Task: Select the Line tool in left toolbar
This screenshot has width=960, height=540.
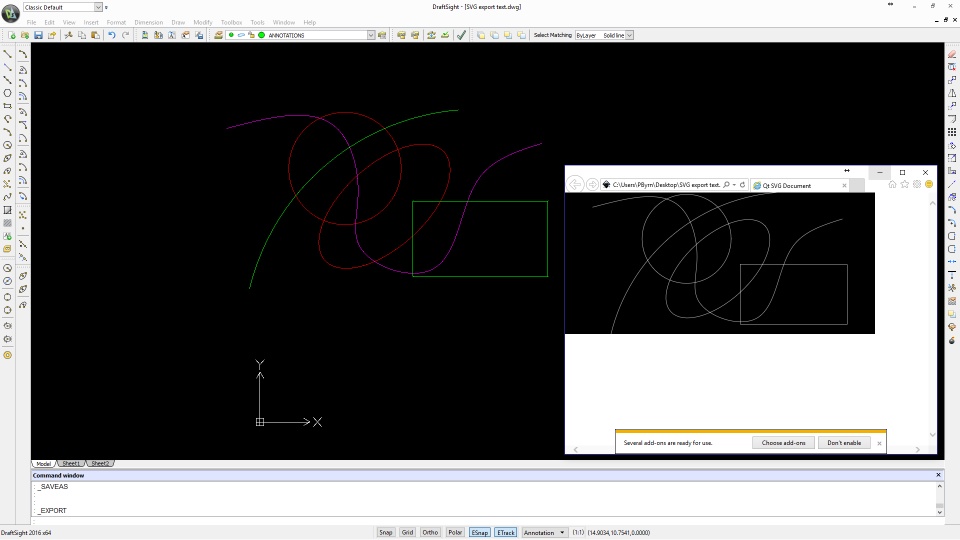Action: (x=8, y=54)
